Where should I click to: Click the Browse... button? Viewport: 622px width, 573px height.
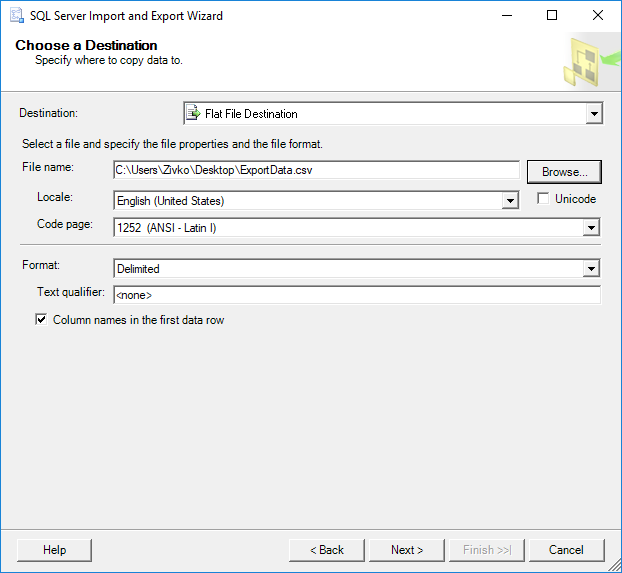pos(564,172)
